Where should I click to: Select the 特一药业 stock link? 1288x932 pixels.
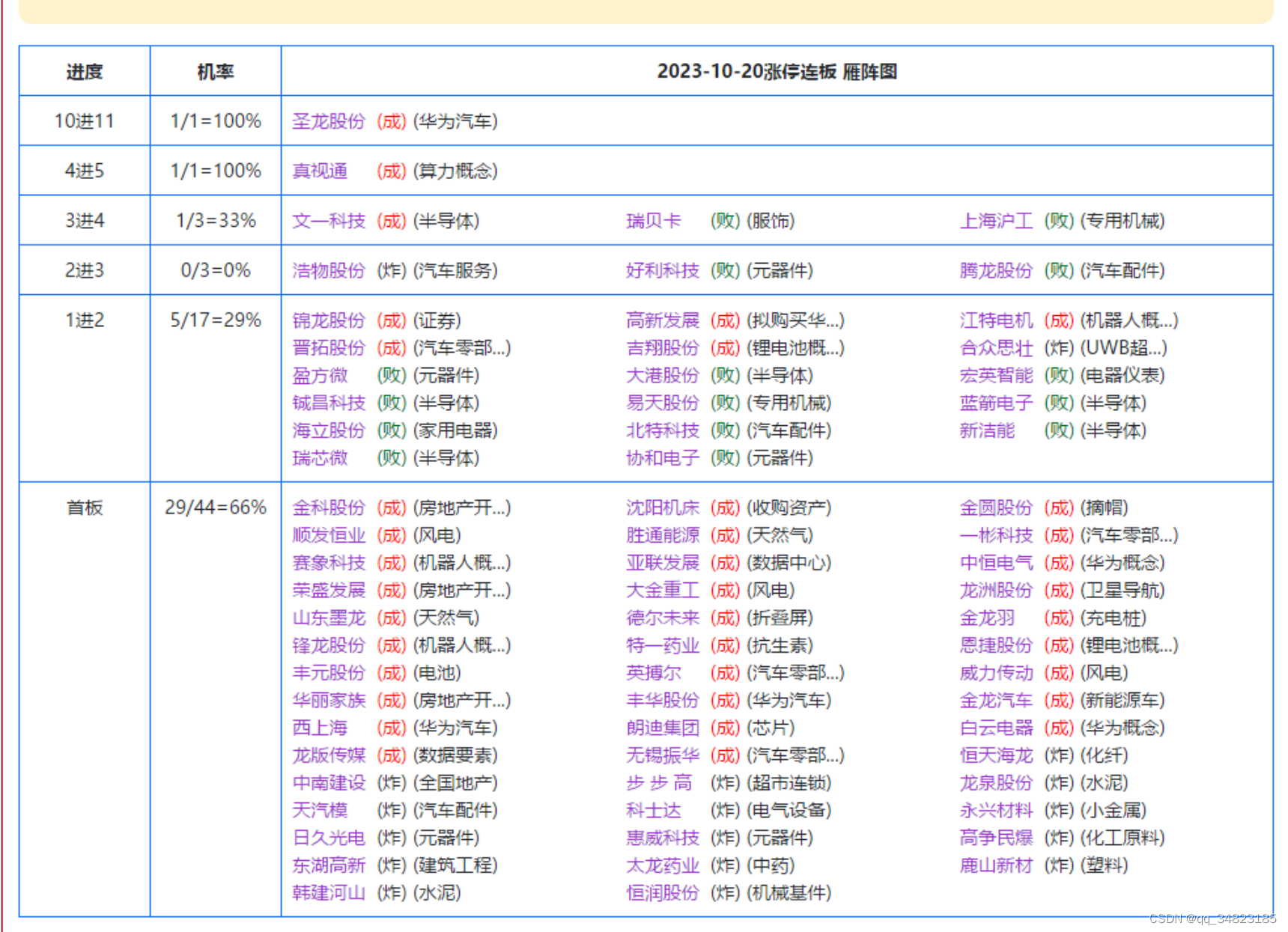663,646
